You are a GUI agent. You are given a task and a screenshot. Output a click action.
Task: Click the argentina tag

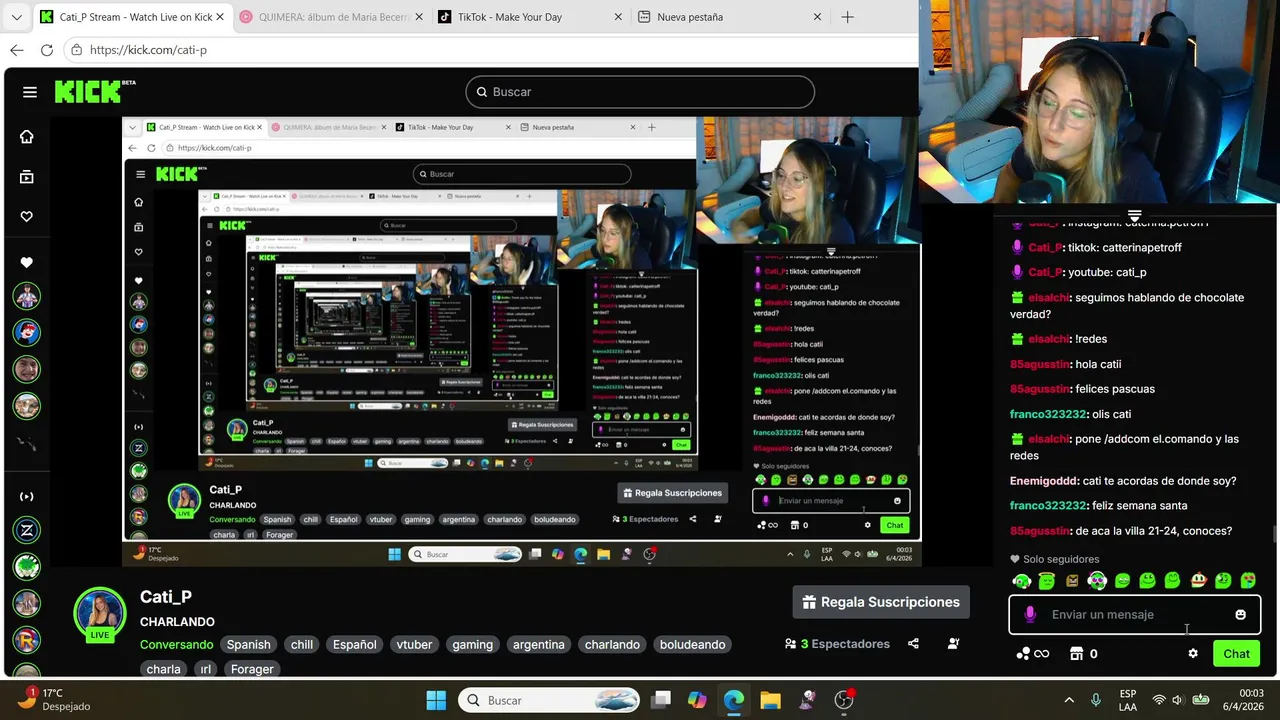point(539,645)
